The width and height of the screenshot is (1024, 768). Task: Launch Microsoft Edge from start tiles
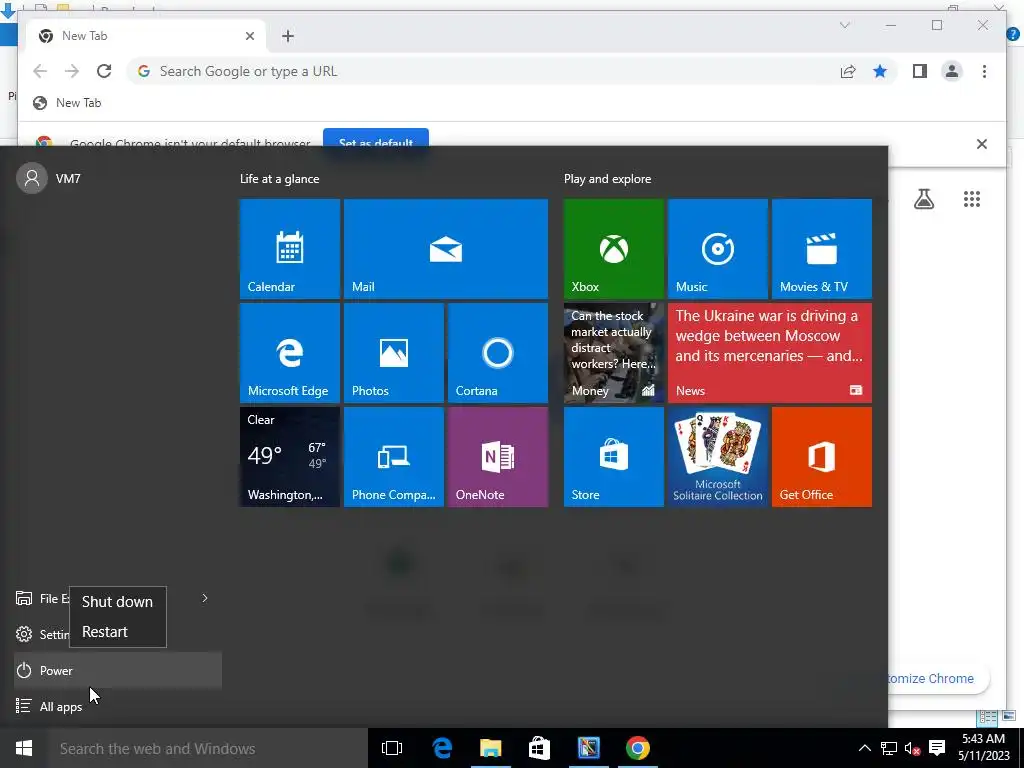pyautogui.click(x=289, y=353)
